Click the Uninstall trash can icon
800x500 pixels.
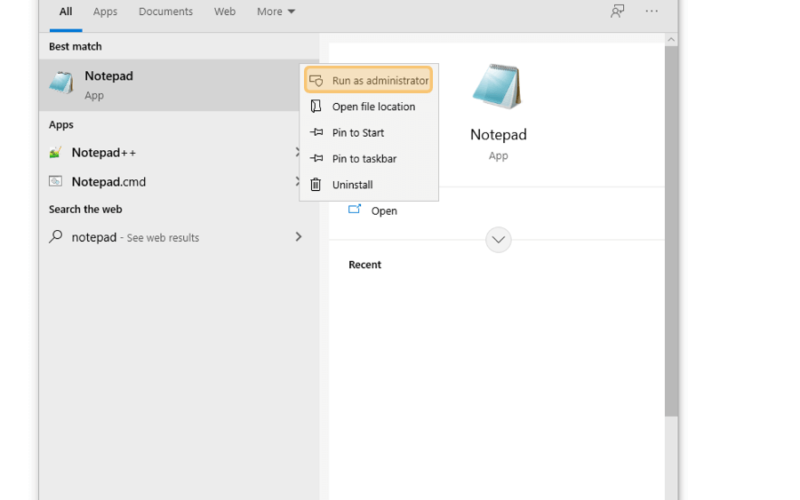click(316, 184)
